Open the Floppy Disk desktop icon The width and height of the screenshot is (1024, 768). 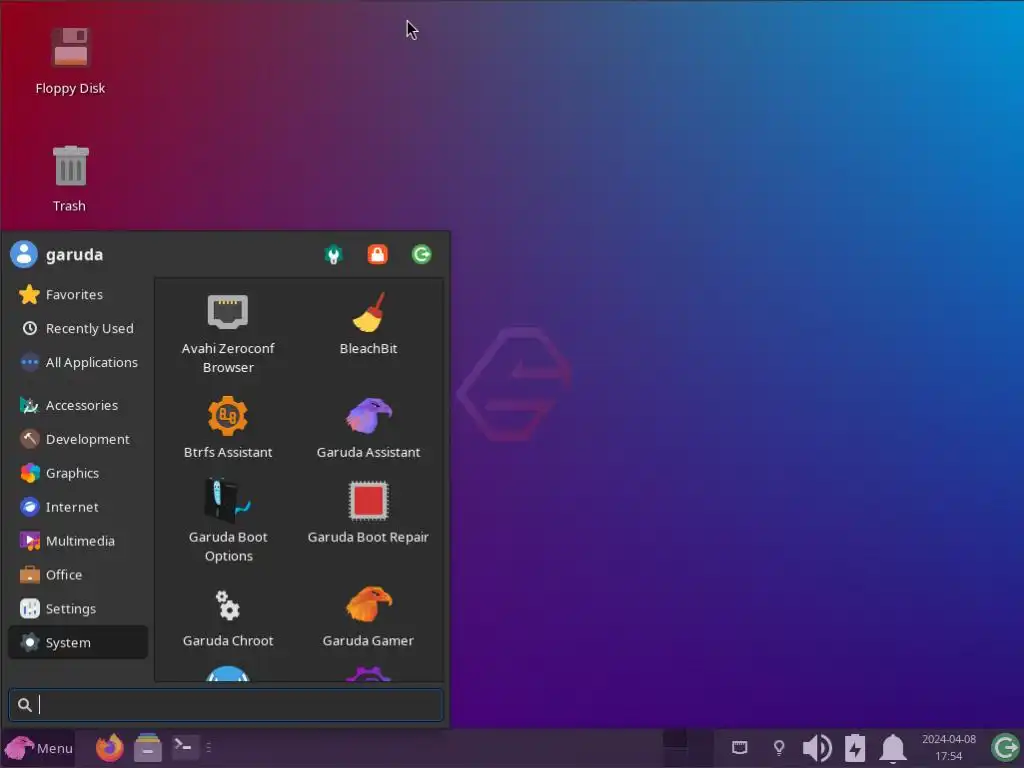(x=71, y=61)
